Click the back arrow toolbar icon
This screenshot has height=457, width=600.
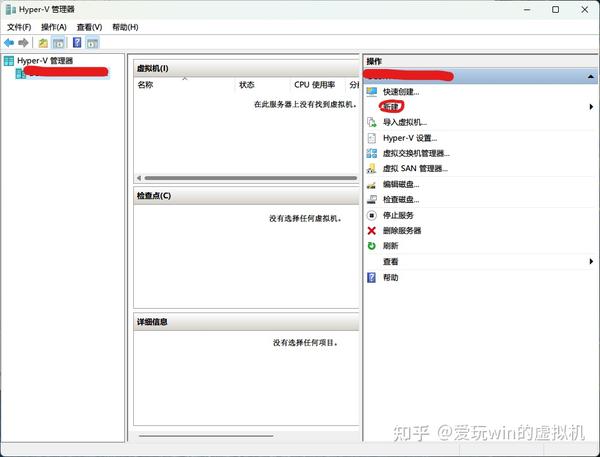point(9,42)
